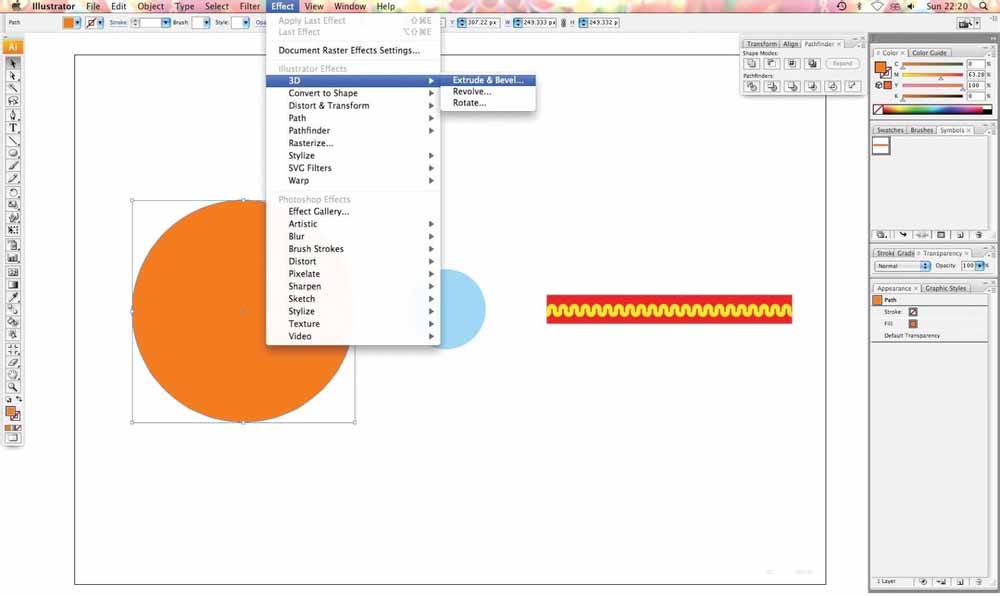Open the Opacity value dropdown

point(980,266)
